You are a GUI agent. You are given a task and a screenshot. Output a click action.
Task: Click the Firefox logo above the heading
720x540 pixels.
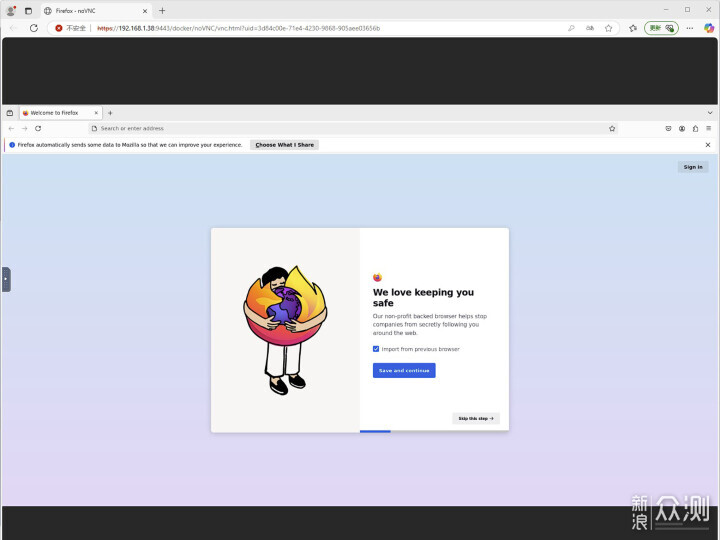pos(377,277)
